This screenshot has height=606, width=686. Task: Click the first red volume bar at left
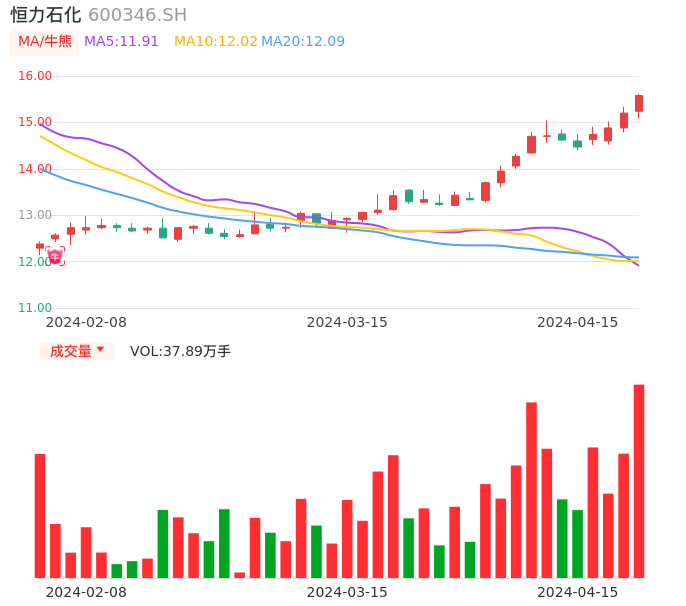(40, 516)
